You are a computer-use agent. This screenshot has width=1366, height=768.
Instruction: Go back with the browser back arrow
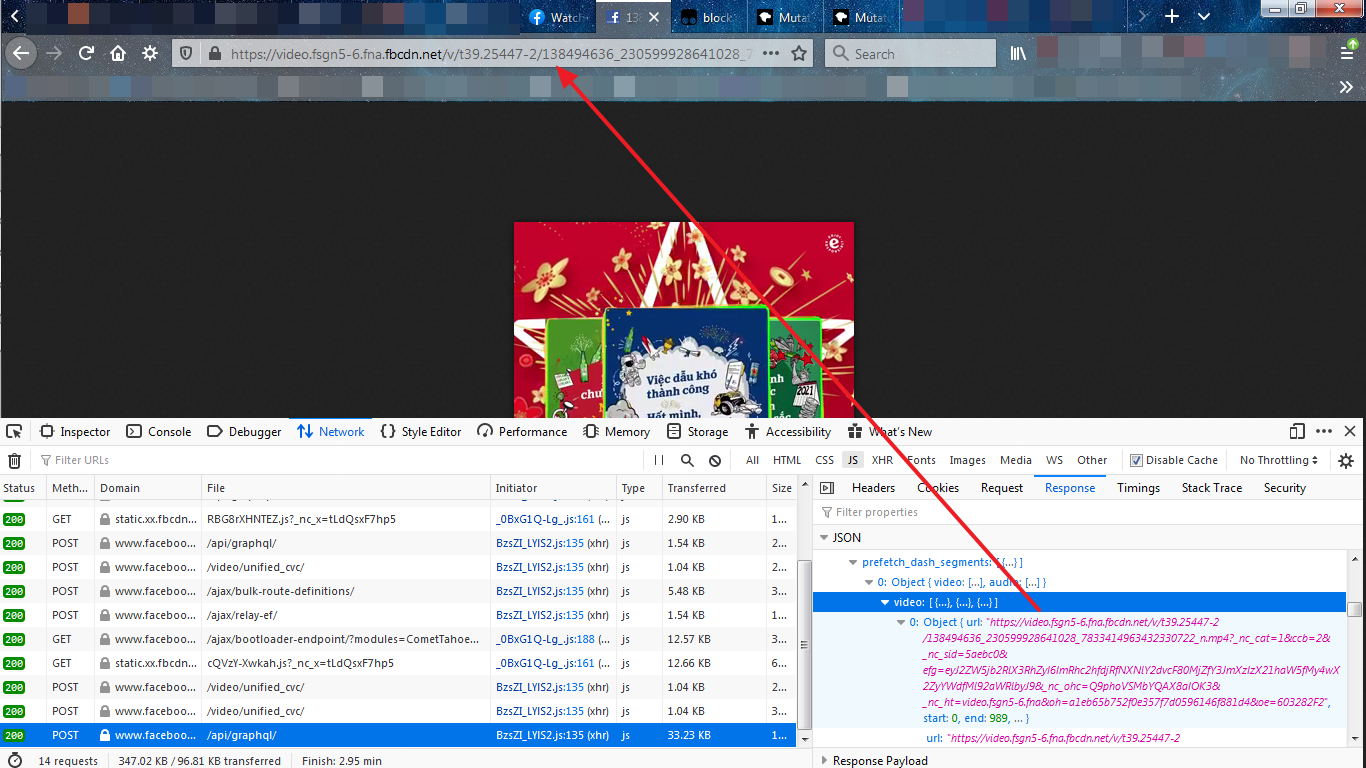click(x=21, y=53)
